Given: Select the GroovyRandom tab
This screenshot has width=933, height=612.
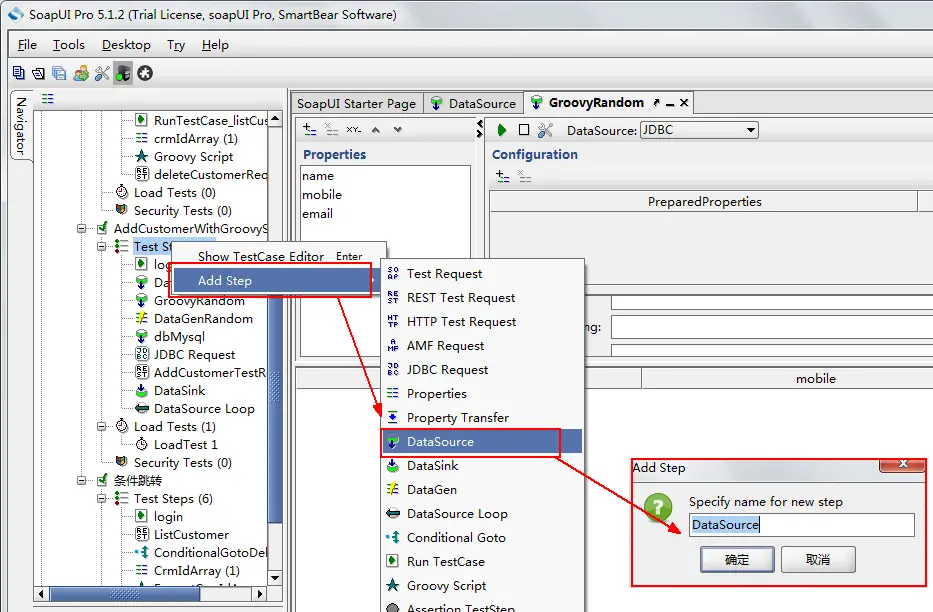Looking at the screenshot, I should (596, 102).
